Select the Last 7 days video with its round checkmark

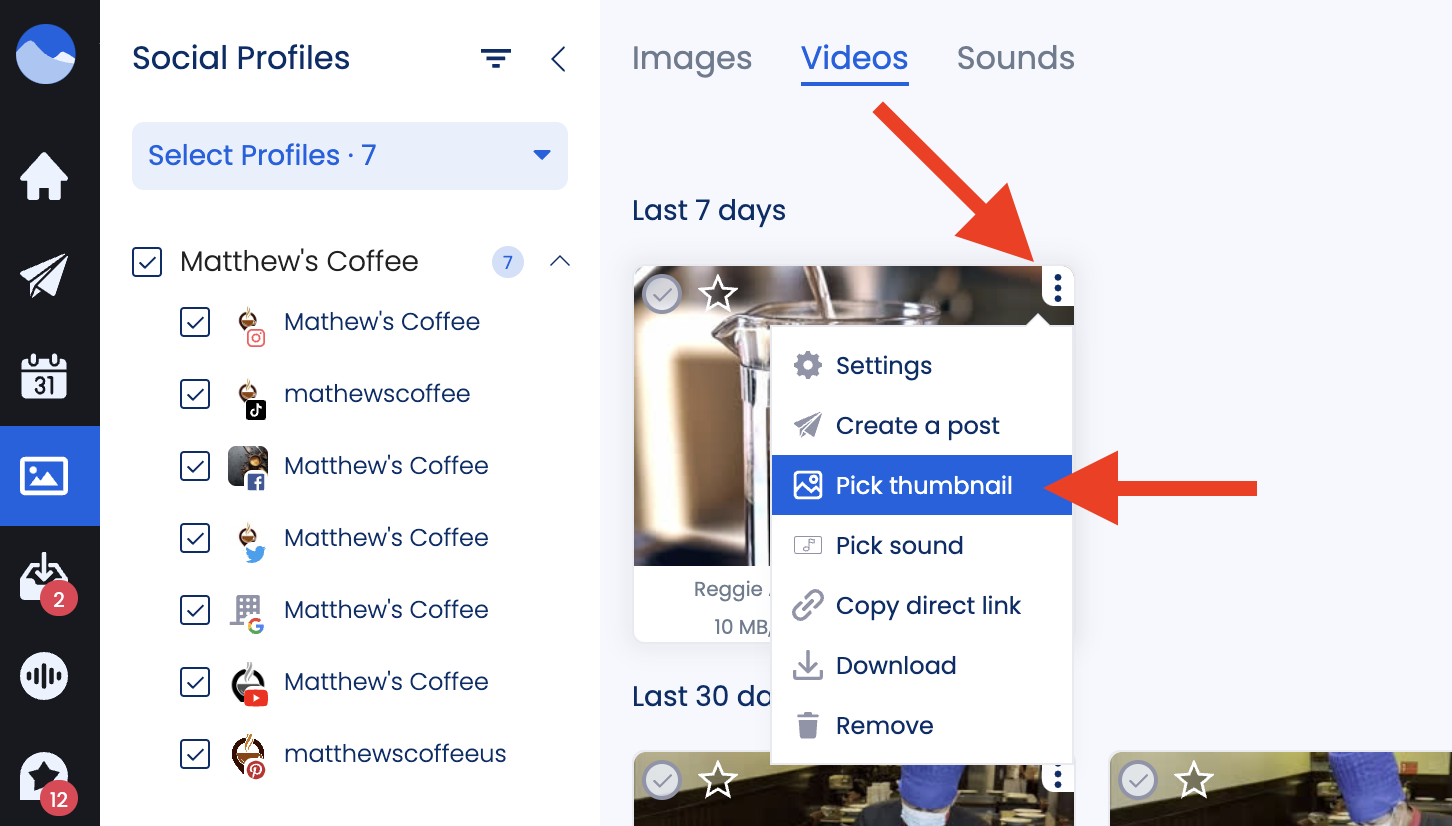[x=662, y=295]
